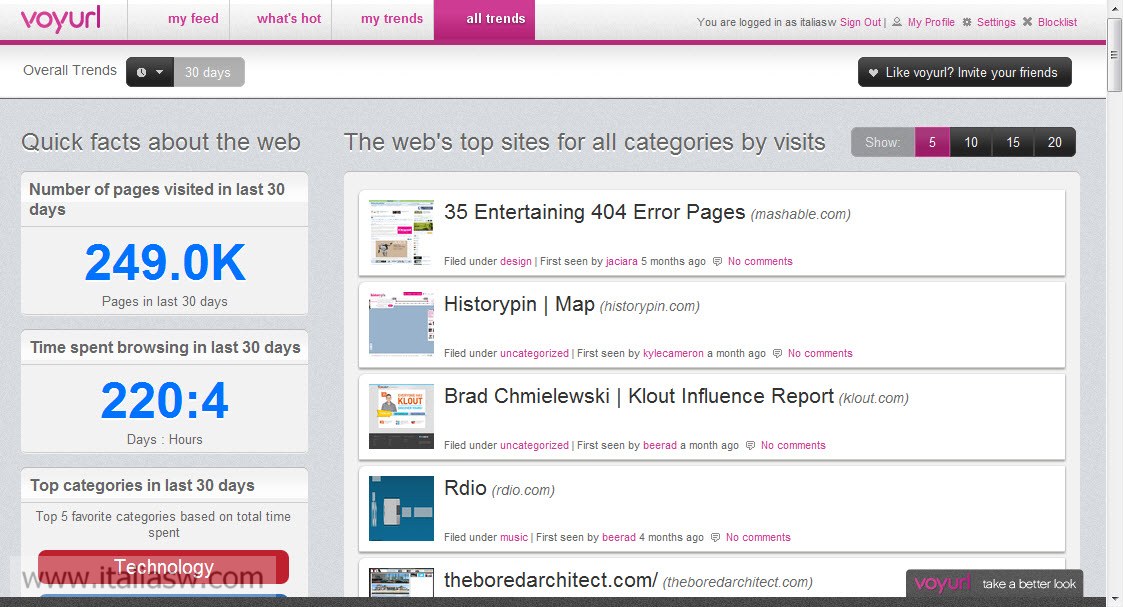Show 10 top sites
The width and height of the screenshot is (1123, 607).
click(x=970, y=142)
